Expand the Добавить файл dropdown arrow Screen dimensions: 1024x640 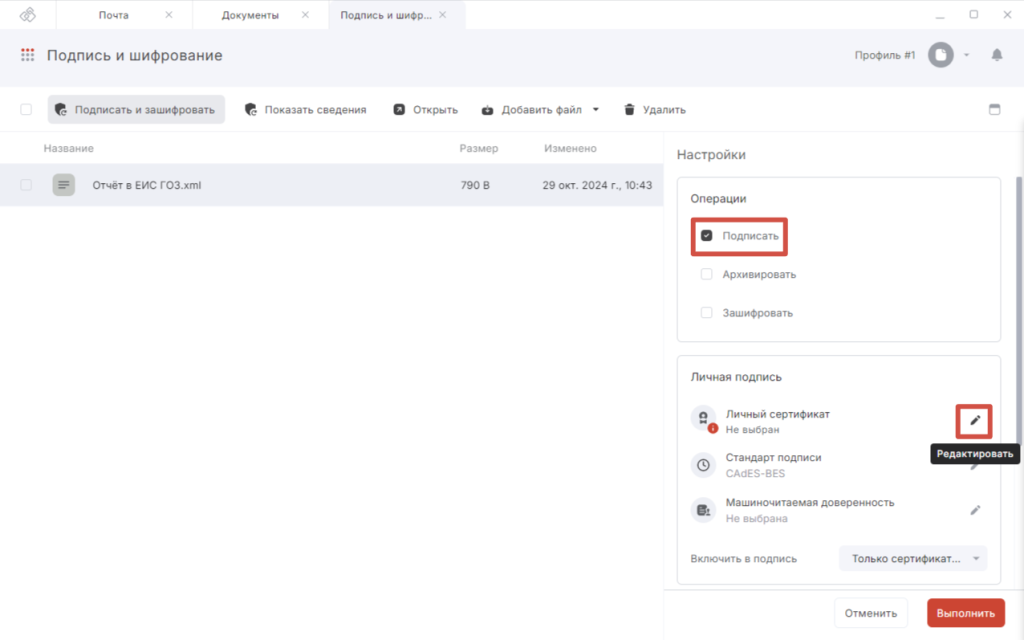(x=596, y=110)
